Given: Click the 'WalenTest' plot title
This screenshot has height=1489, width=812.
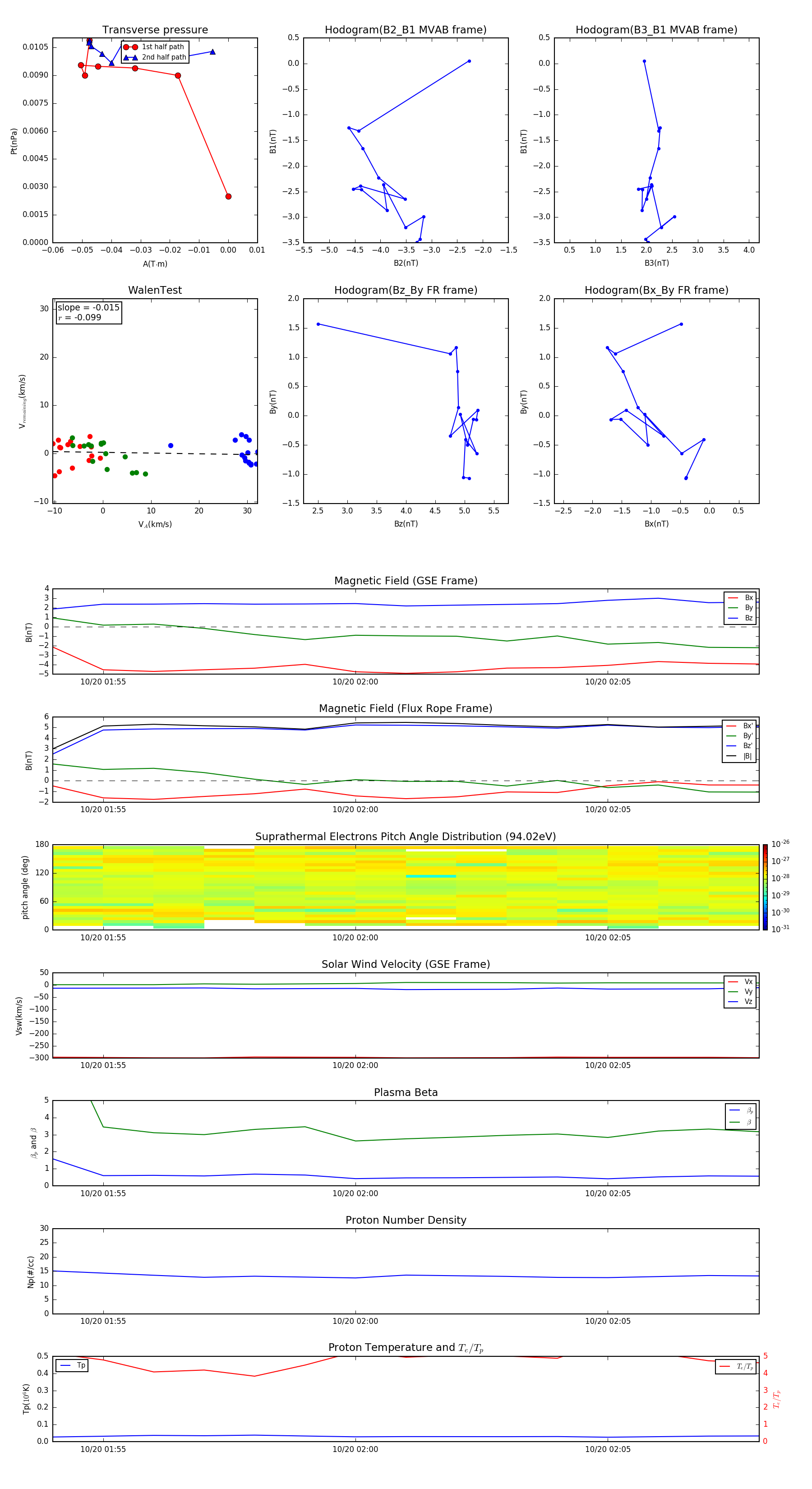Looking at the screenshot, I should (x=155, y=290).
